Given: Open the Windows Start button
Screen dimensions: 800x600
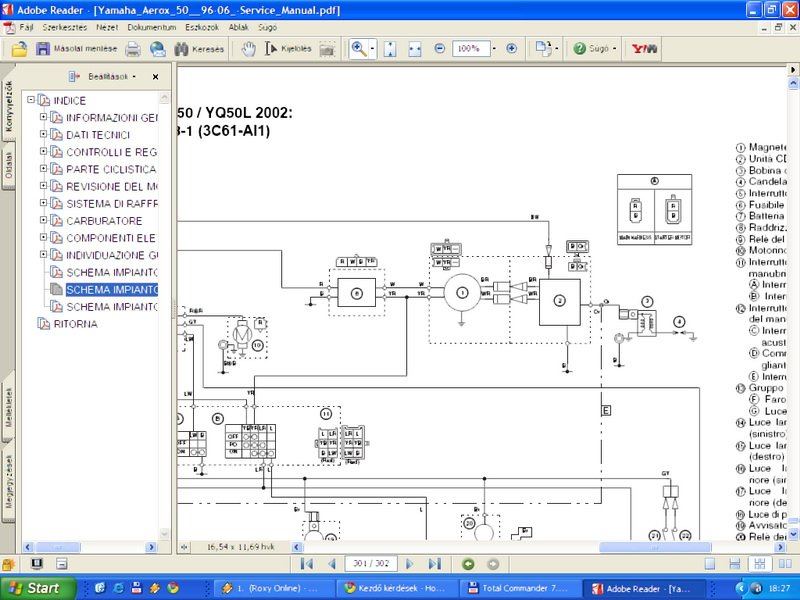Looking at the screenshot, I should 37,588.
